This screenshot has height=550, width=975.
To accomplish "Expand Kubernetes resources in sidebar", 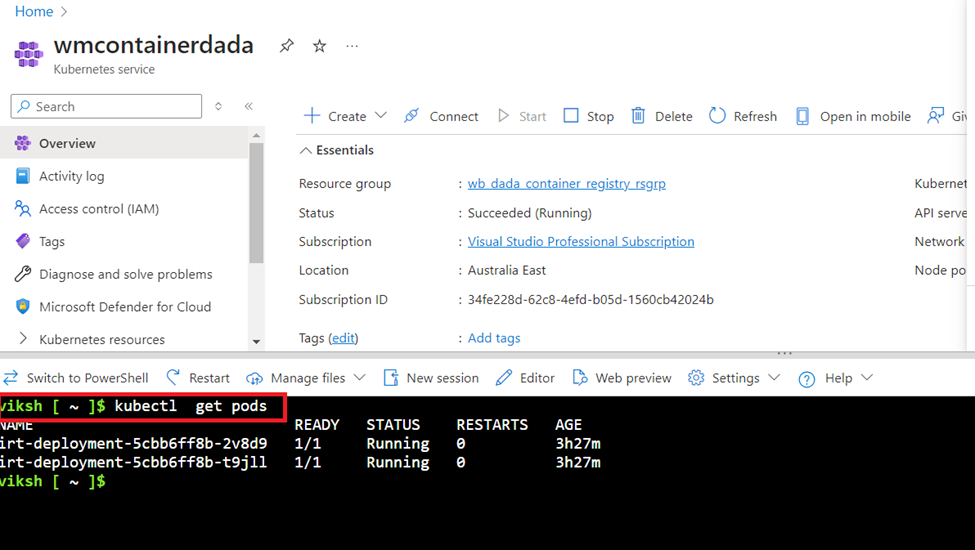I will (x=23, y=339).
